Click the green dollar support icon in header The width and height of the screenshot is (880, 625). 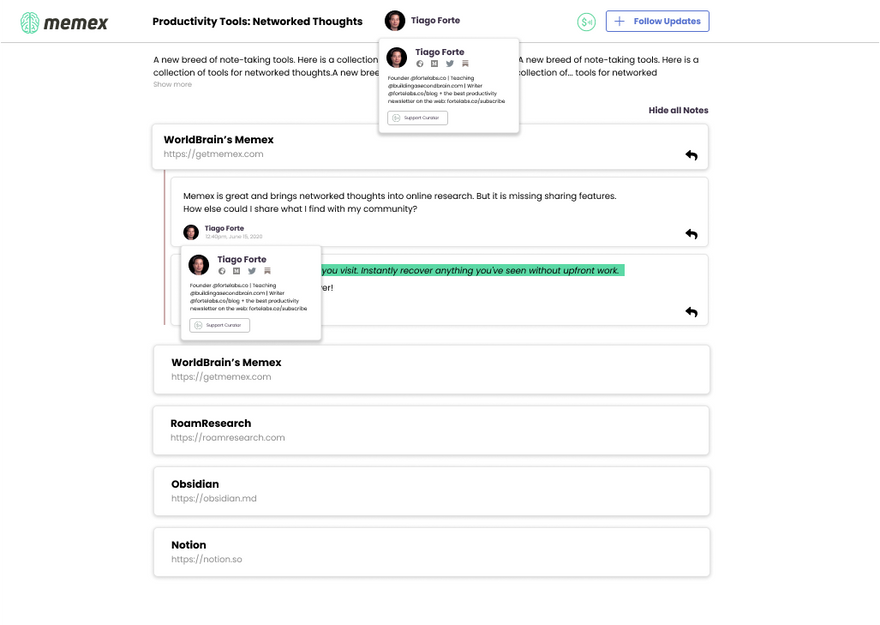point(586,22)
